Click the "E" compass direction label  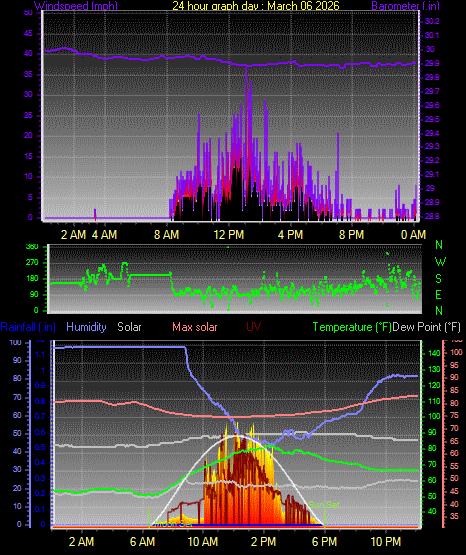point(438,294)
